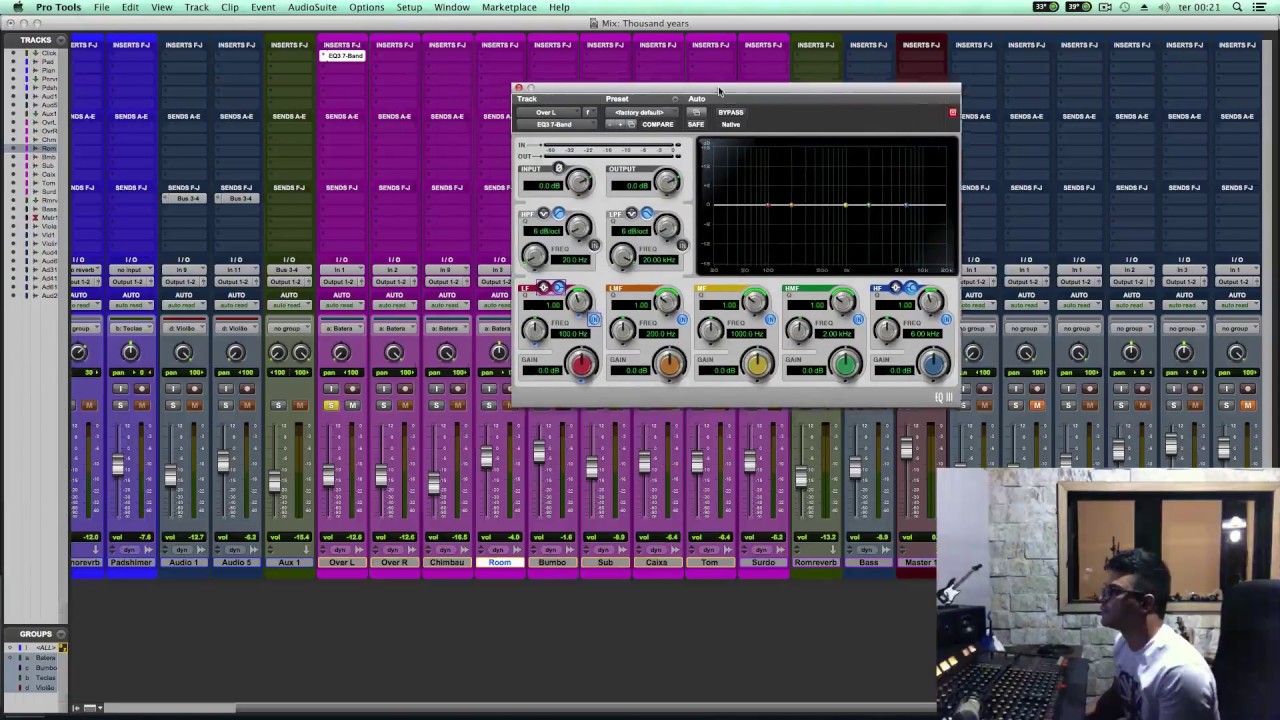Toggle the HF band IN button
1280x720 pixels.
(x=946, y=320)
